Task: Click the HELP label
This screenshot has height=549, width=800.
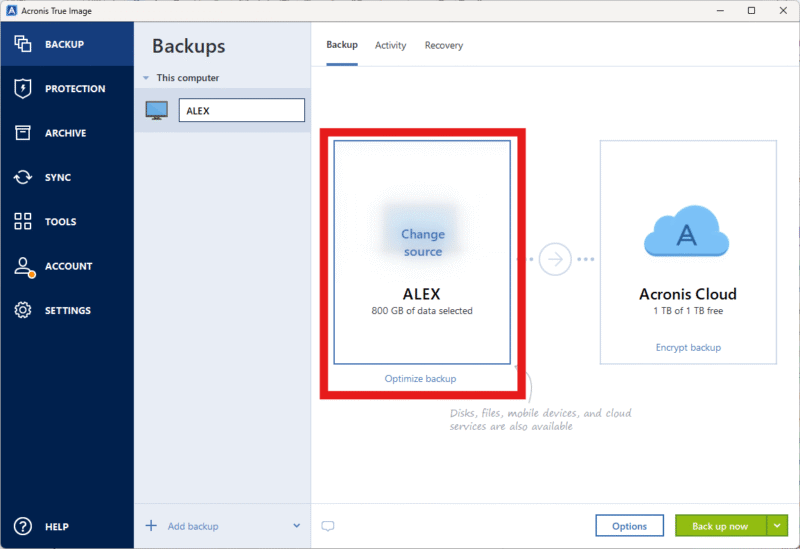Action: click(x=57, y=527)
